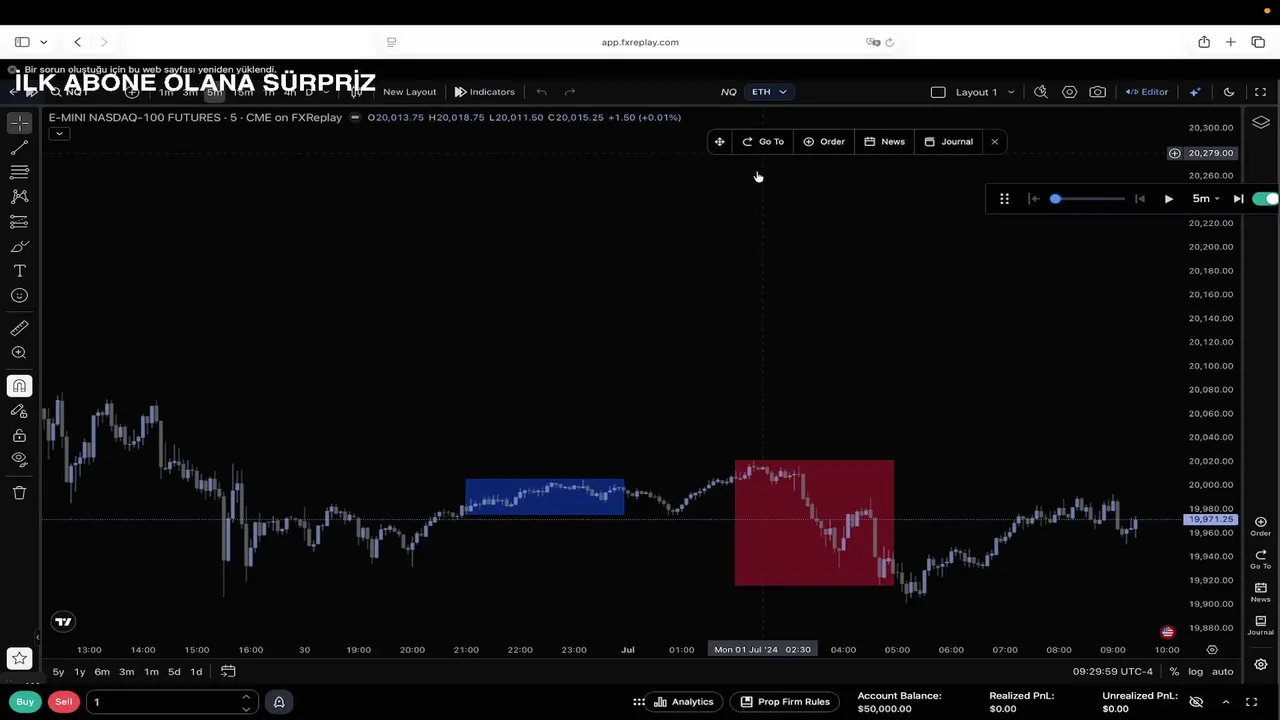Open Order from right sidebar
The width and height of the screenshot is (1280, 720).
tap(1260, 526)
